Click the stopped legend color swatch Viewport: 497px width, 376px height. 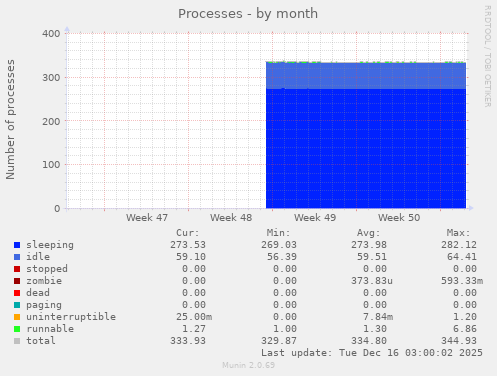[17, 269]
